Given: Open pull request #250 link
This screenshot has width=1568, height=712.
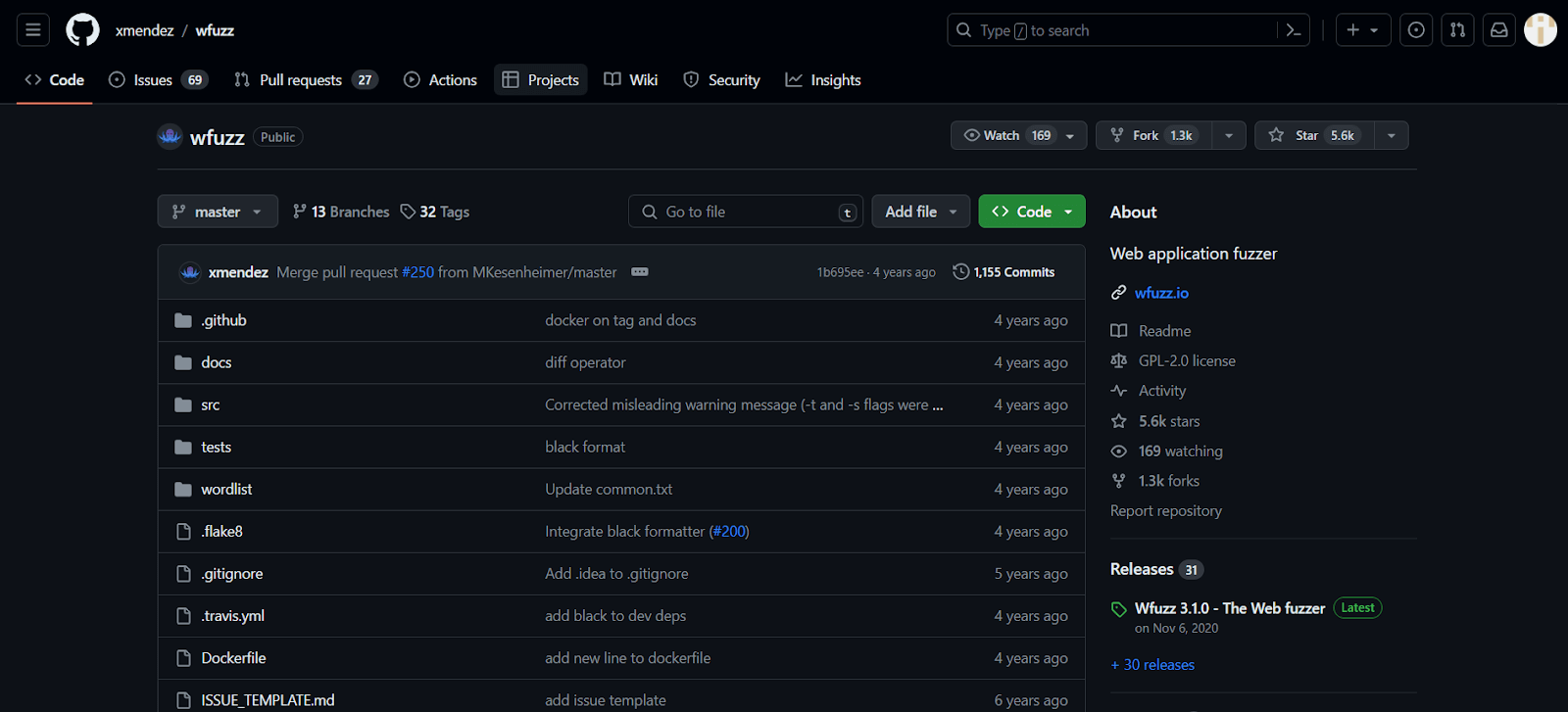Looking at the screenshot, I should 417,272.
